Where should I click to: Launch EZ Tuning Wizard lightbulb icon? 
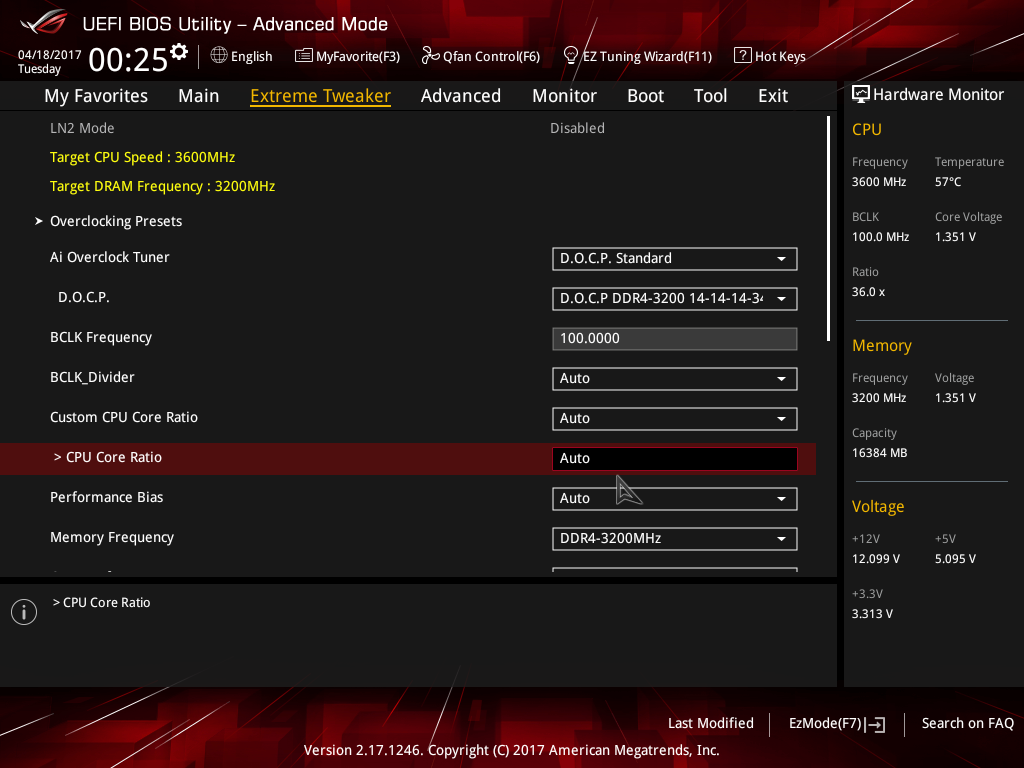point(571,55)
